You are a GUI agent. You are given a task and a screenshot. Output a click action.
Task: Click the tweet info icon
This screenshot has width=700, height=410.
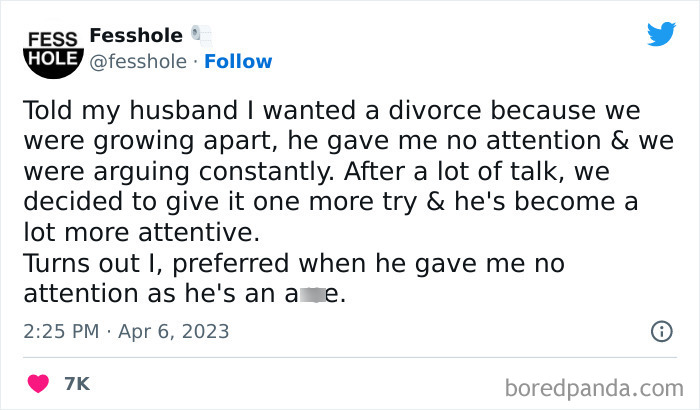coord(661,331)
